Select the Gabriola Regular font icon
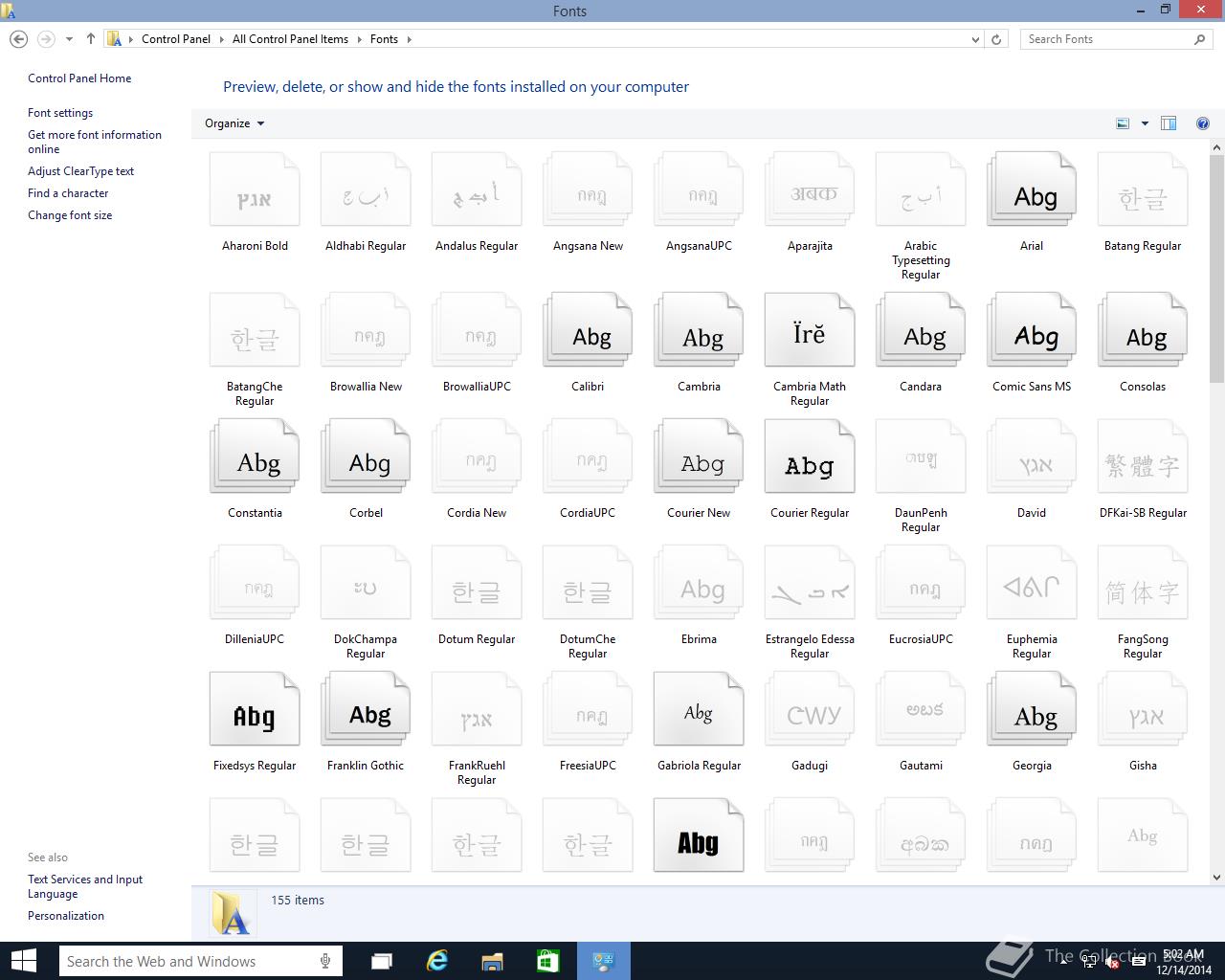The width and height of the screenshot is (1225, 980). tap(699, 711)
